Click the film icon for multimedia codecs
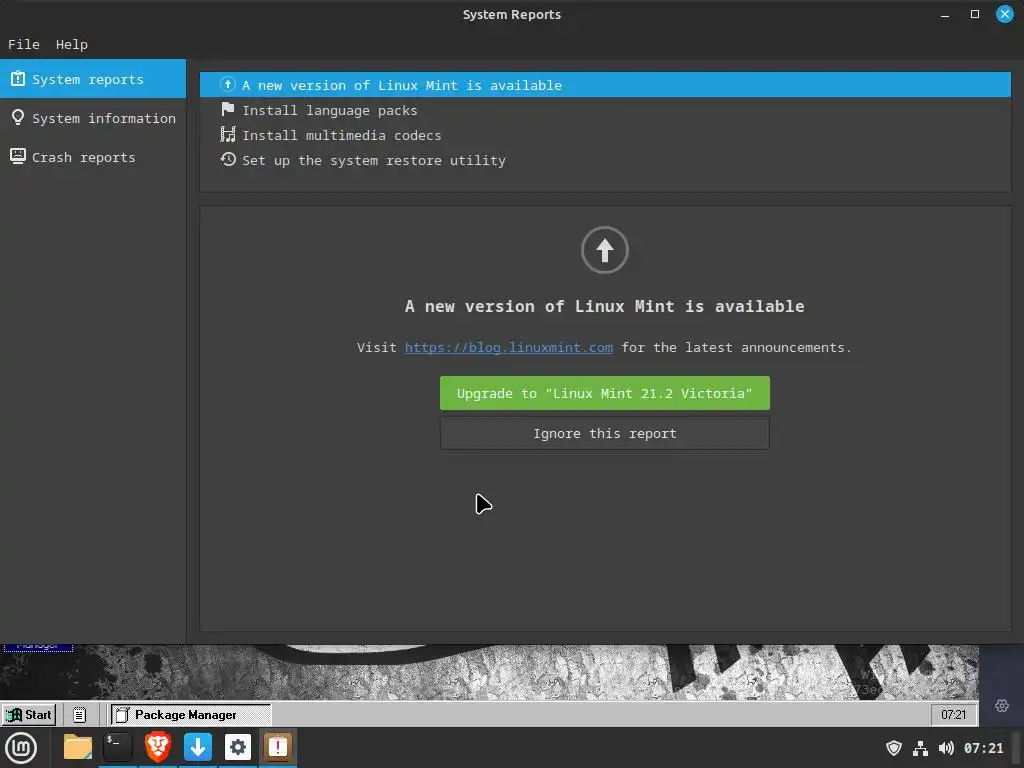Viewport: 1024px width, 768px height. [x=228, y=135]
